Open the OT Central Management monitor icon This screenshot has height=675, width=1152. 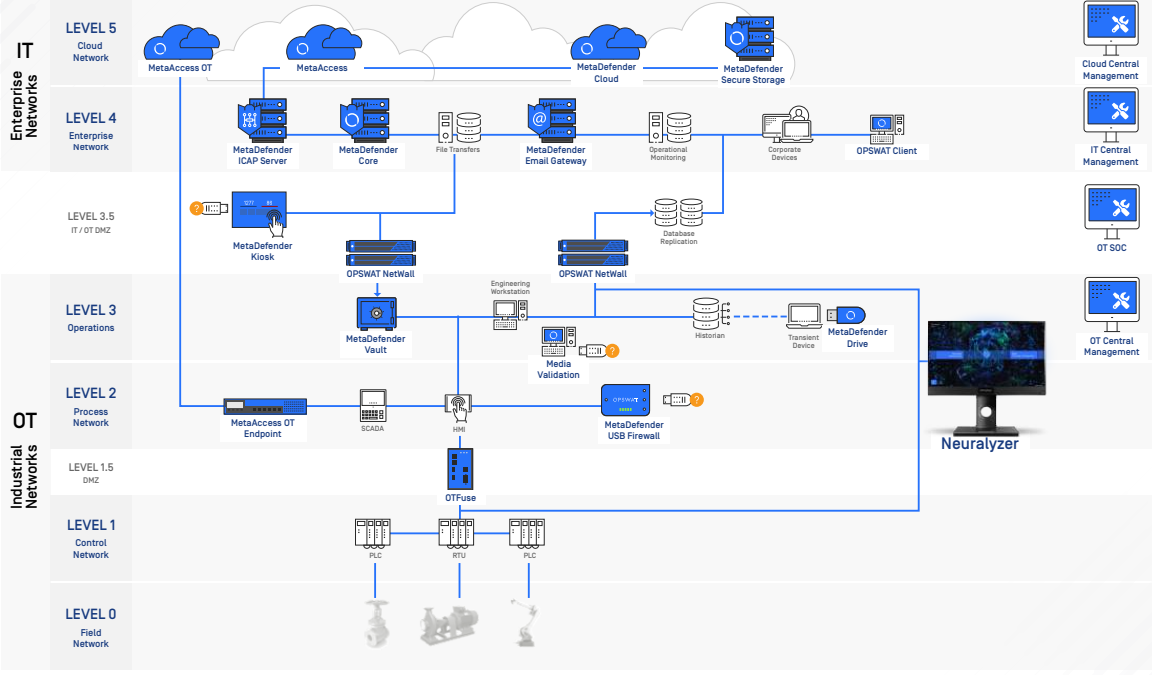pyautogui.click(x=1112, y=304)
